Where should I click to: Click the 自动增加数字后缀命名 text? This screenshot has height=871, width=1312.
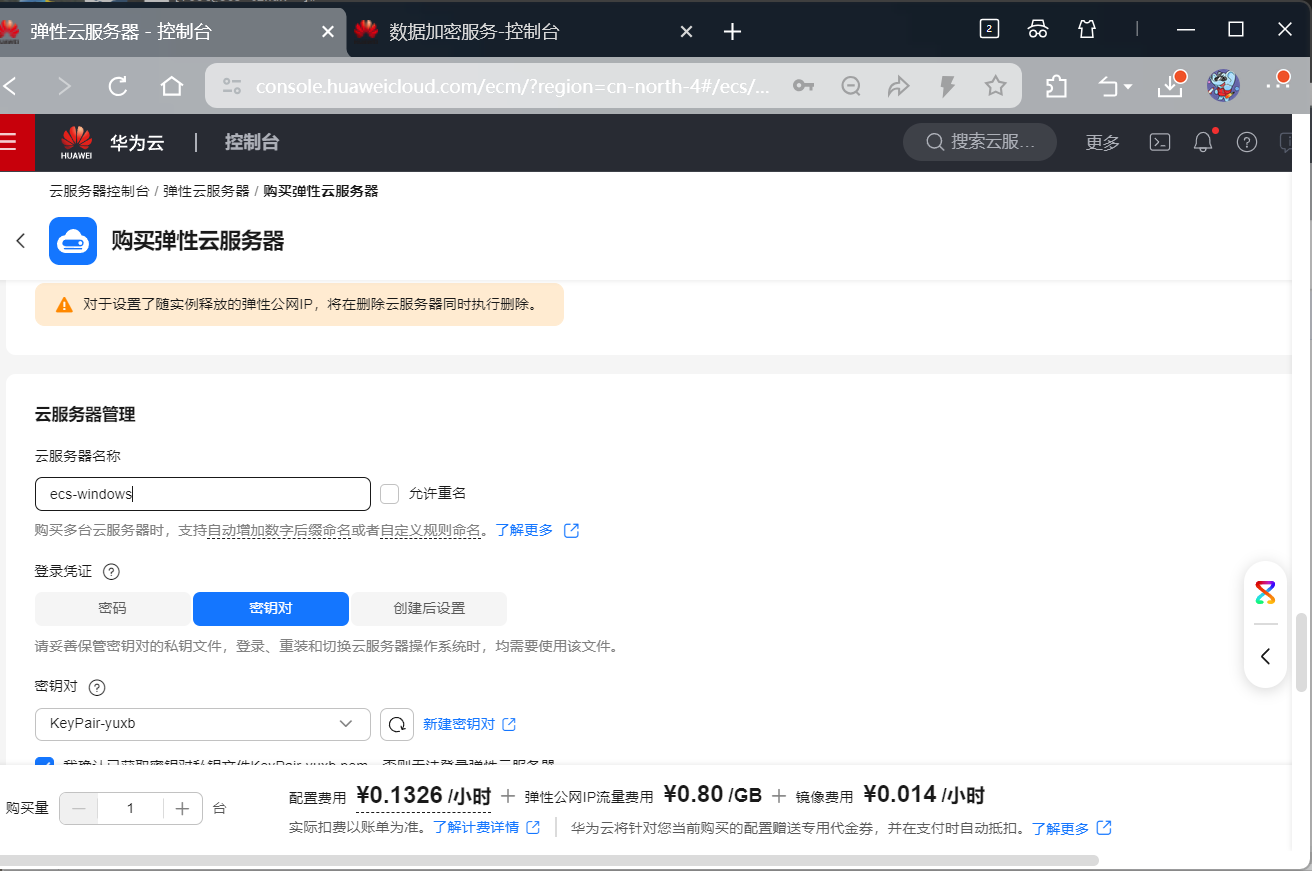[x=279, y=530]
